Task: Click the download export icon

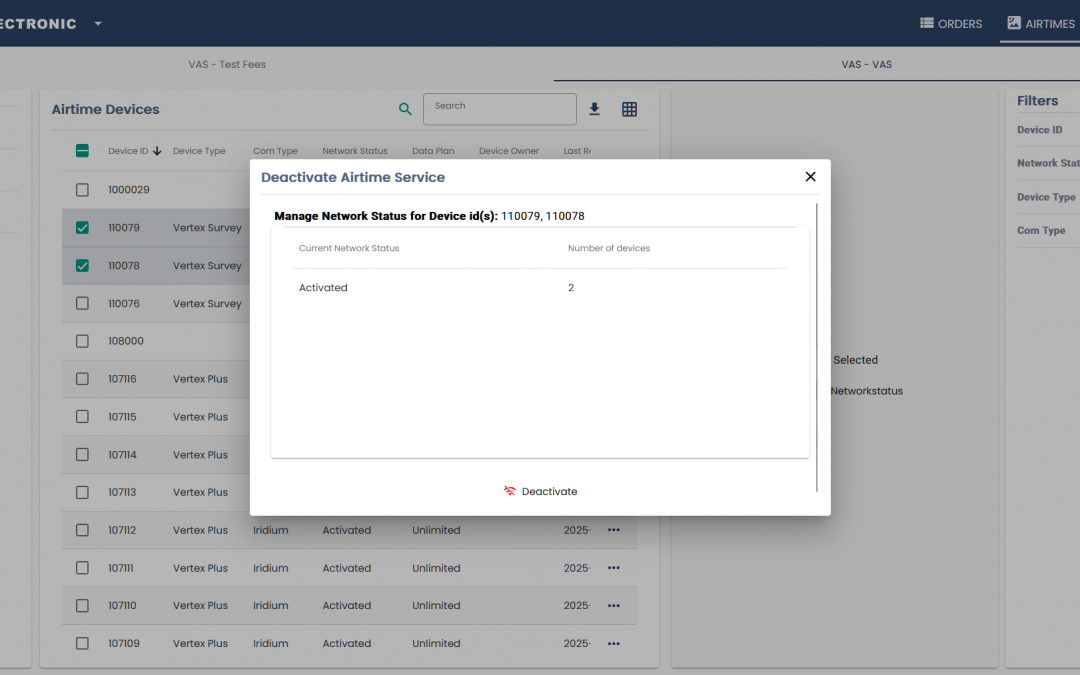Action: pyautogui.click(x=594, y=110)
